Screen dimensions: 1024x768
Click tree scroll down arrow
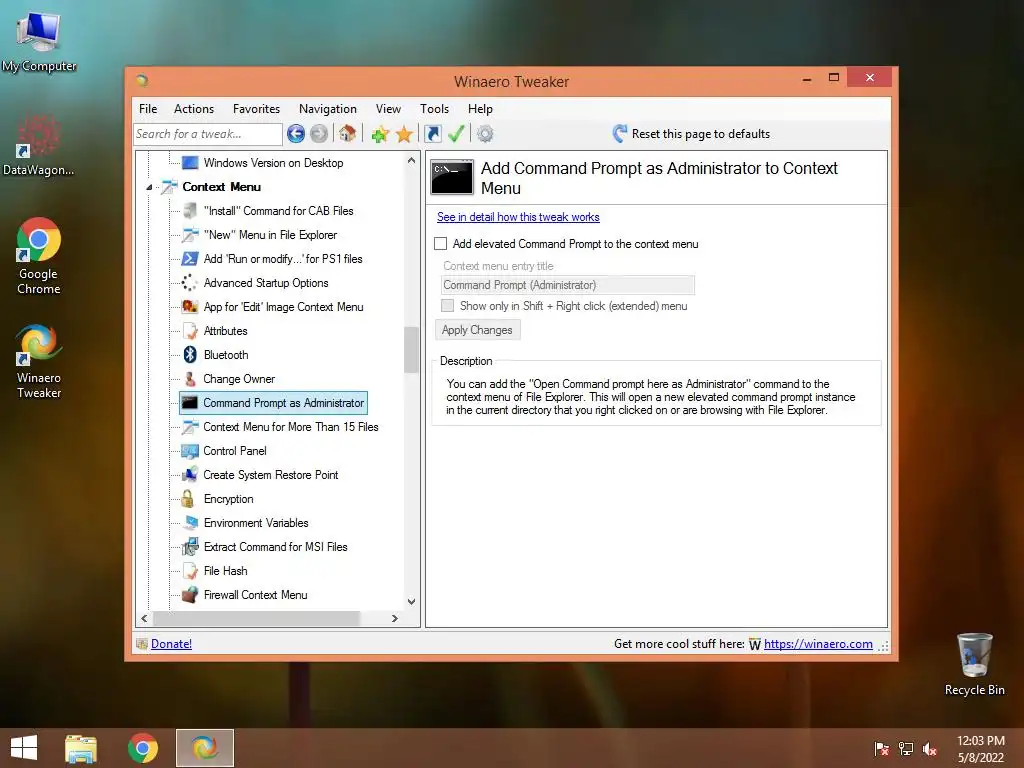pos(411,601)
